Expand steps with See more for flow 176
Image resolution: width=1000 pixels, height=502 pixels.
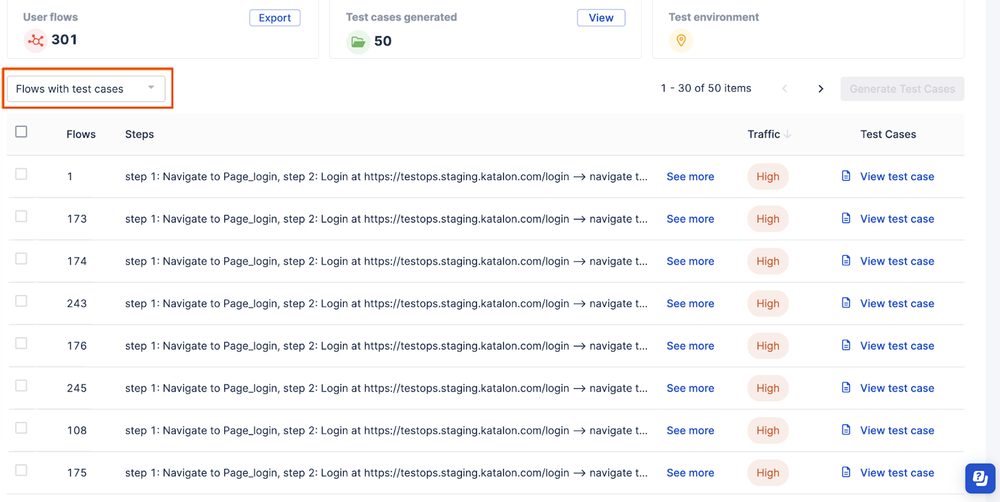(690, 346)
